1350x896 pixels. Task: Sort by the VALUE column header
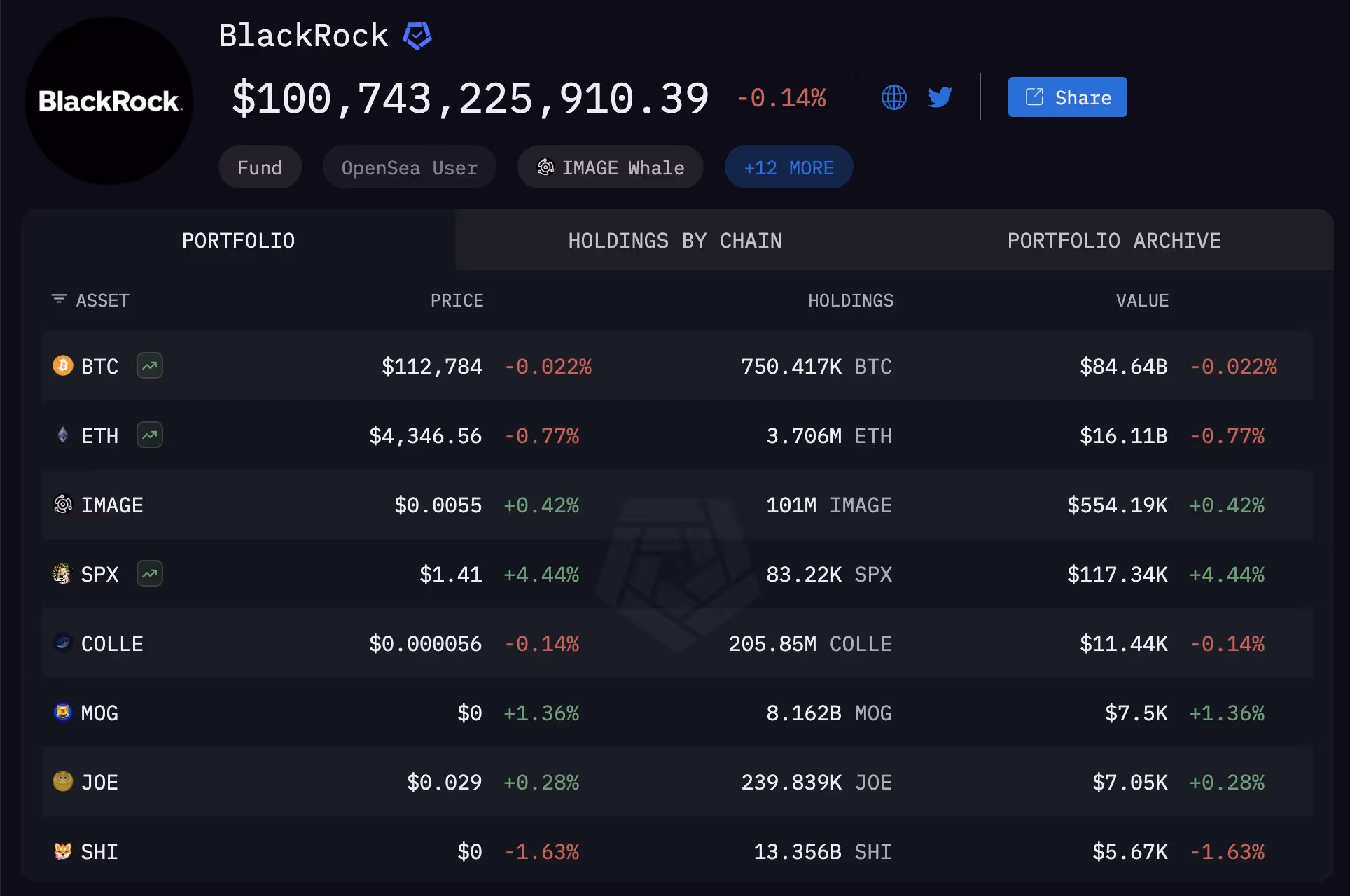[x=1142, y=301]
